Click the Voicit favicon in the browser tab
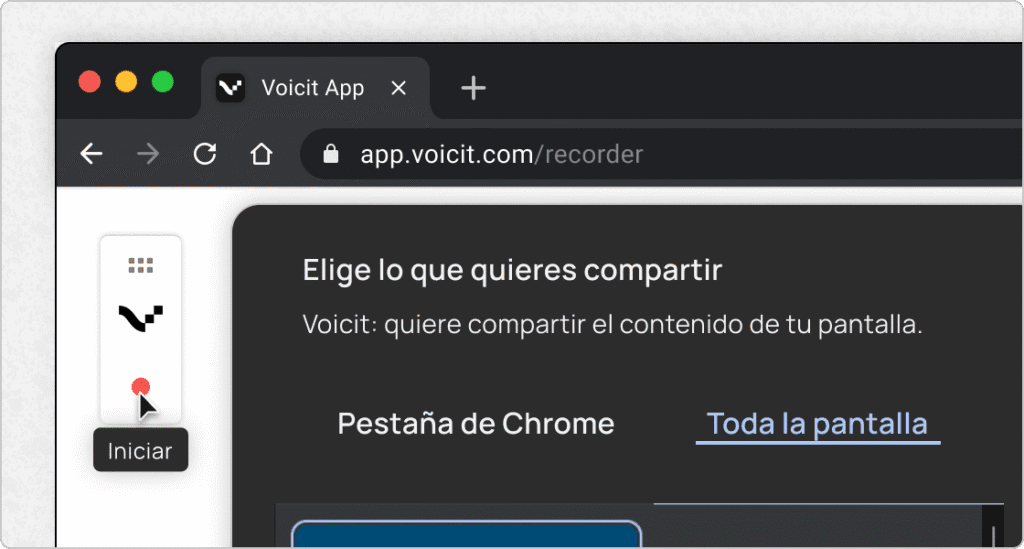 (230, 88)
